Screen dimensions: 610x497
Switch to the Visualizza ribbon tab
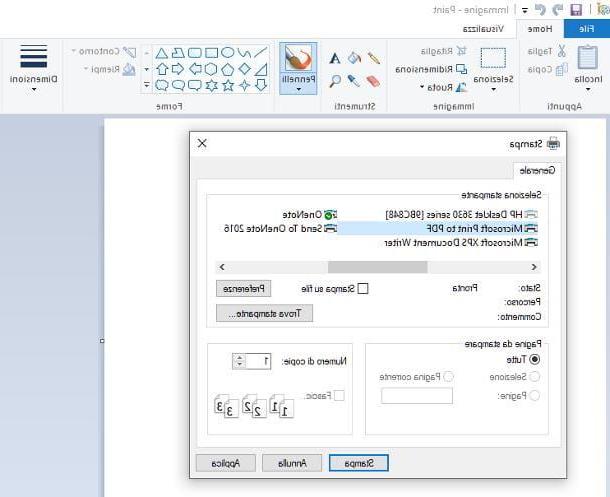coord(483,29)
